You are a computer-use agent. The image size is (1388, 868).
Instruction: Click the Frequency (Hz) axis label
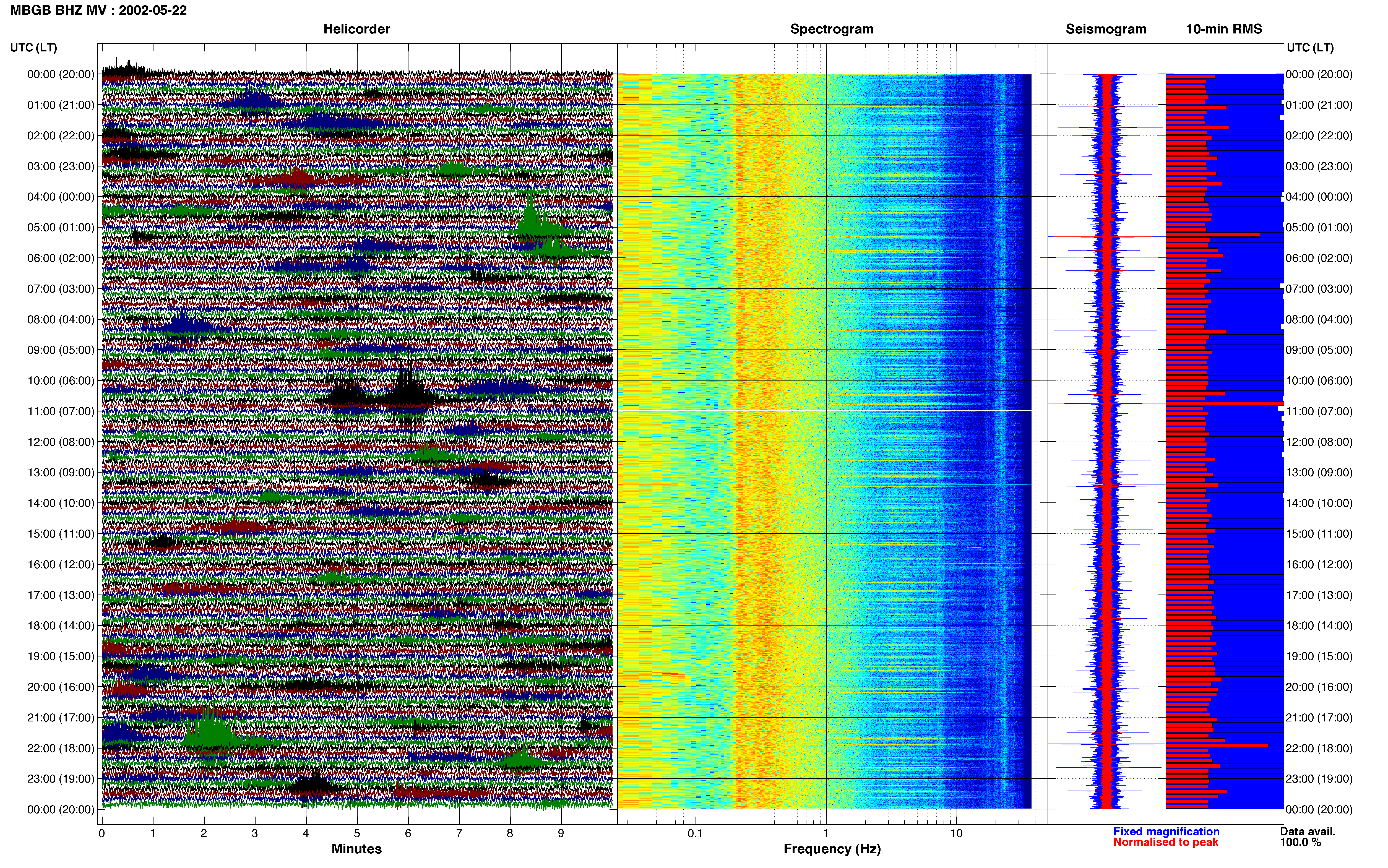click(x=832, y=849)
